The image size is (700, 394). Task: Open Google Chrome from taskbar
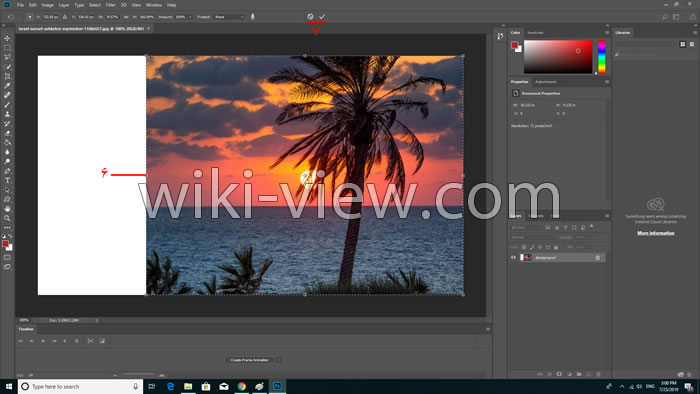[x=242, y=386]
